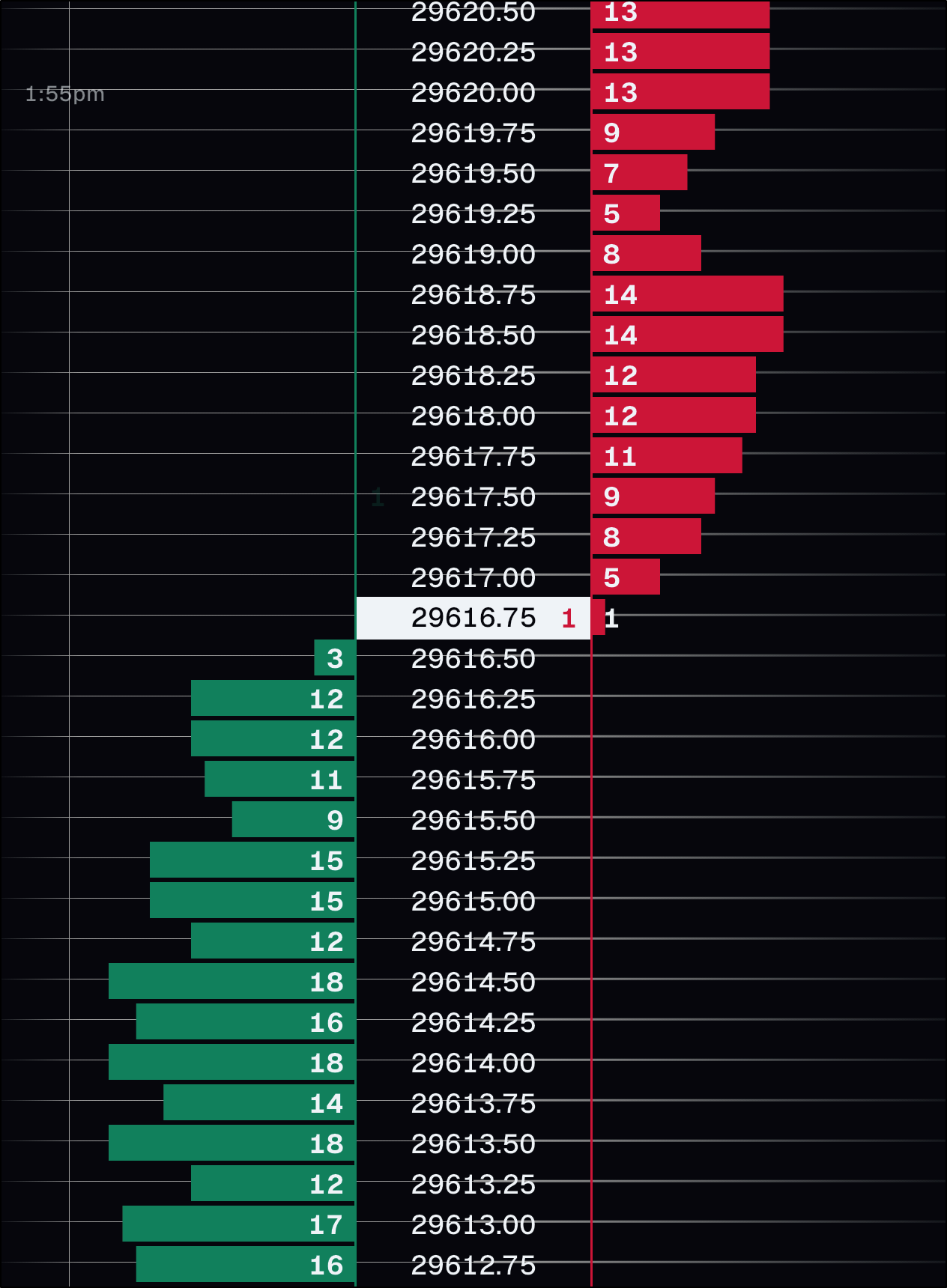
Task: Click the bid size 11 at 29615.75
Action: pos(327,780)
